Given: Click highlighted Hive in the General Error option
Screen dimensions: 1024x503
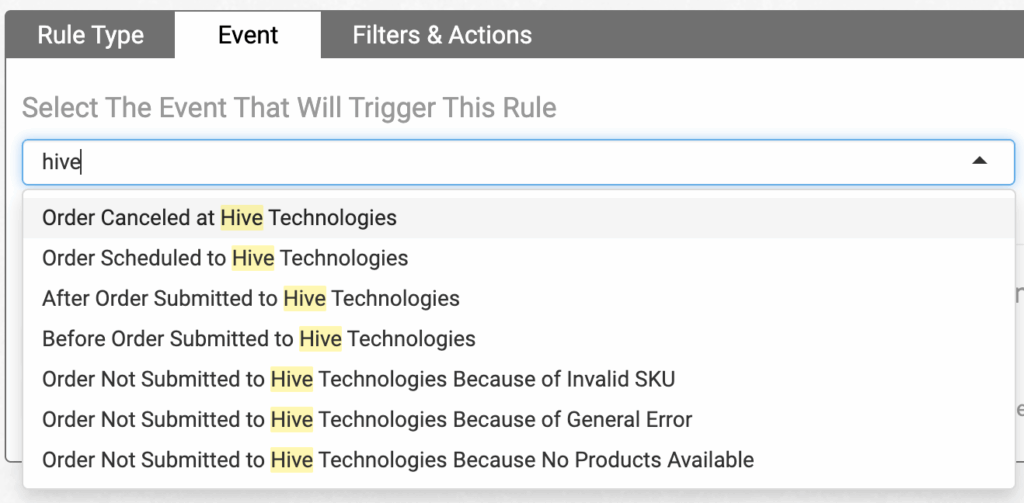Looking at the screenshot, I should [292, 419].
